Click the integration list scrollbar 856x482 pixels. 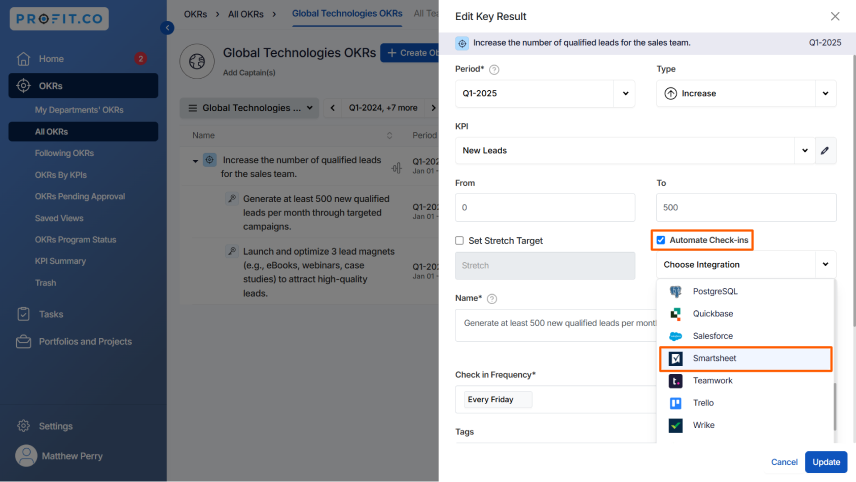(834, 407)
